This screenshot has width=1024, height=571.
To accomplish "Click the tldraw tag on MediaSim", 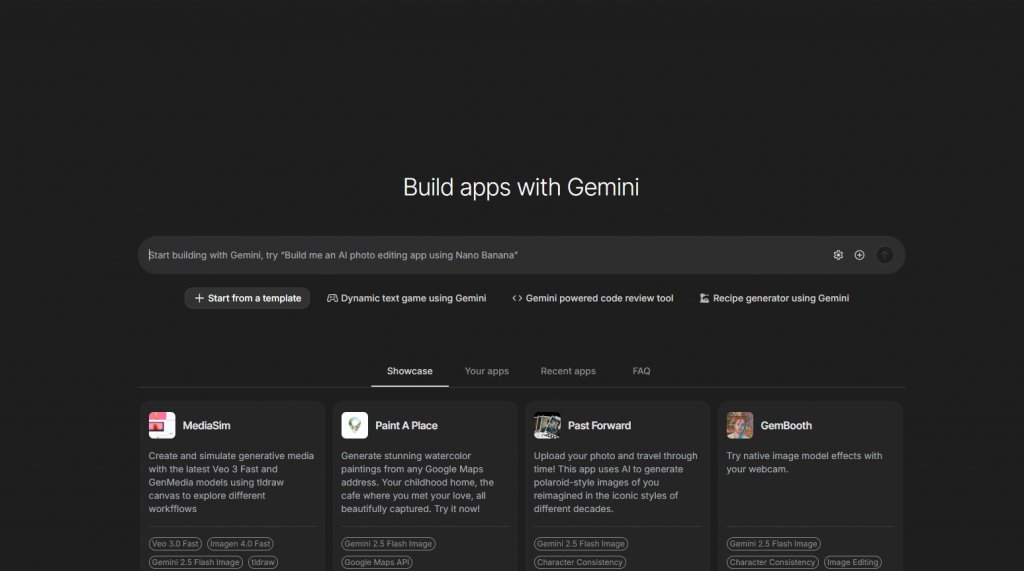I will [263, 562].
